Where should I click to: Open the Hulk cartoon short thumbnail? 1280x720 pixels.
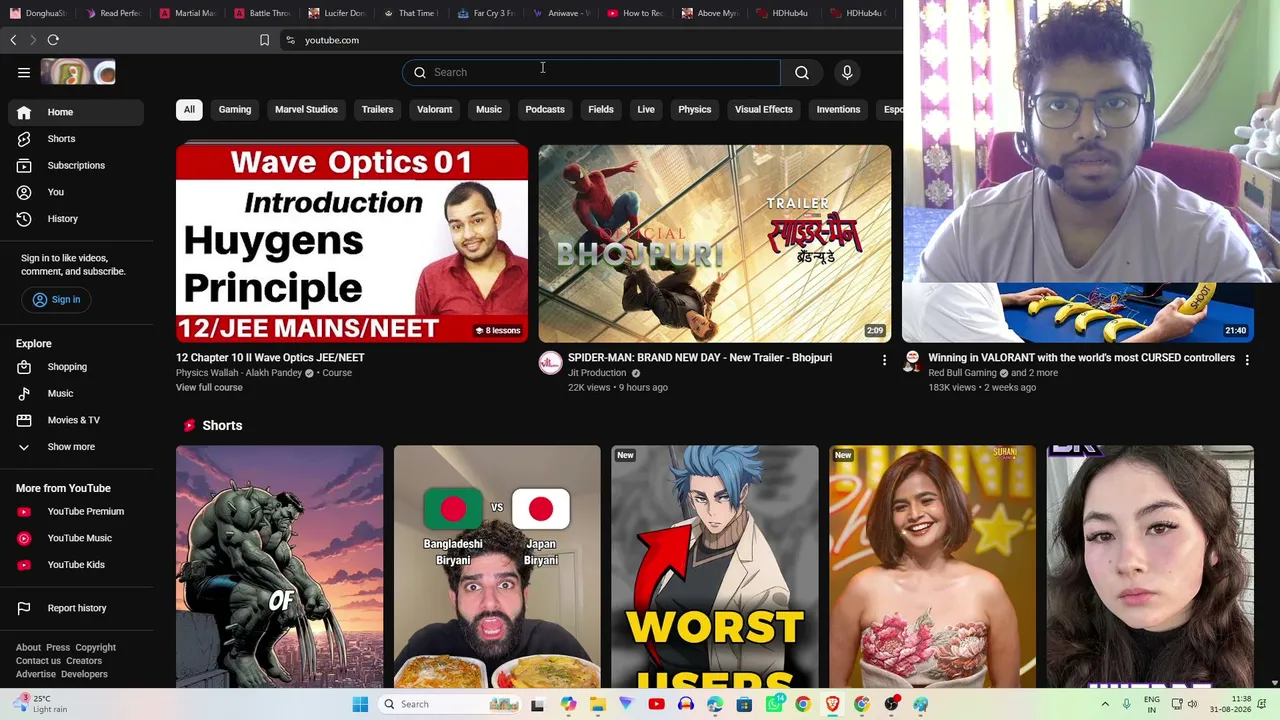point(279,566)
